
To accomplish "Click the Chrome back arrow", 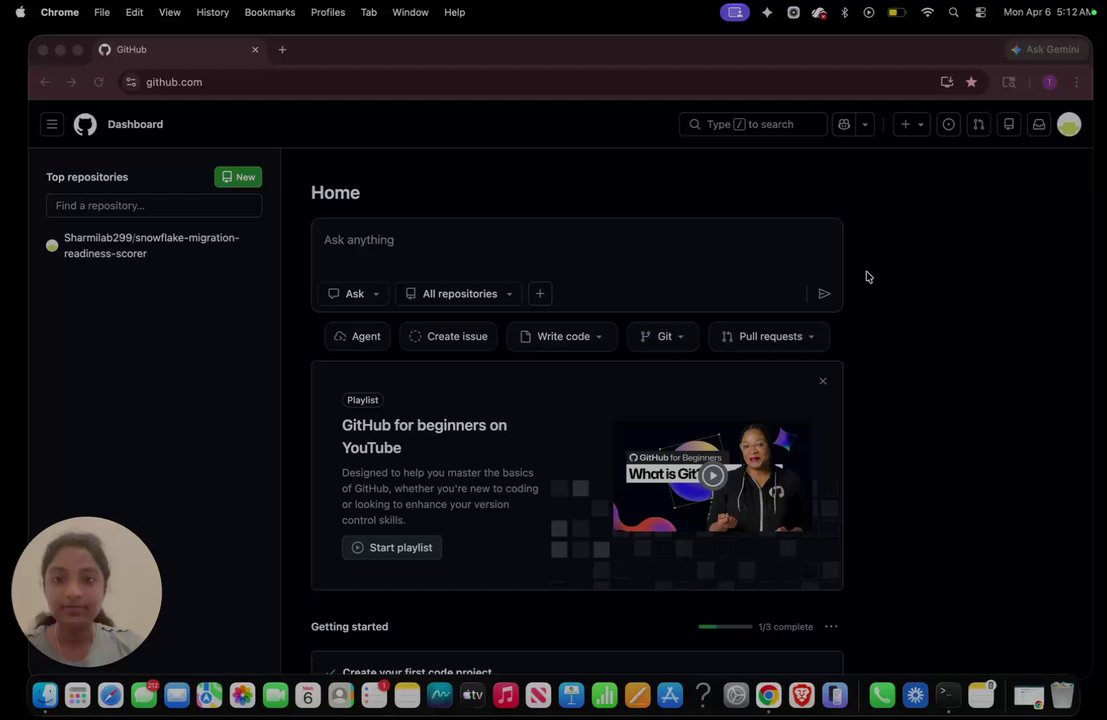I will 45,82.
